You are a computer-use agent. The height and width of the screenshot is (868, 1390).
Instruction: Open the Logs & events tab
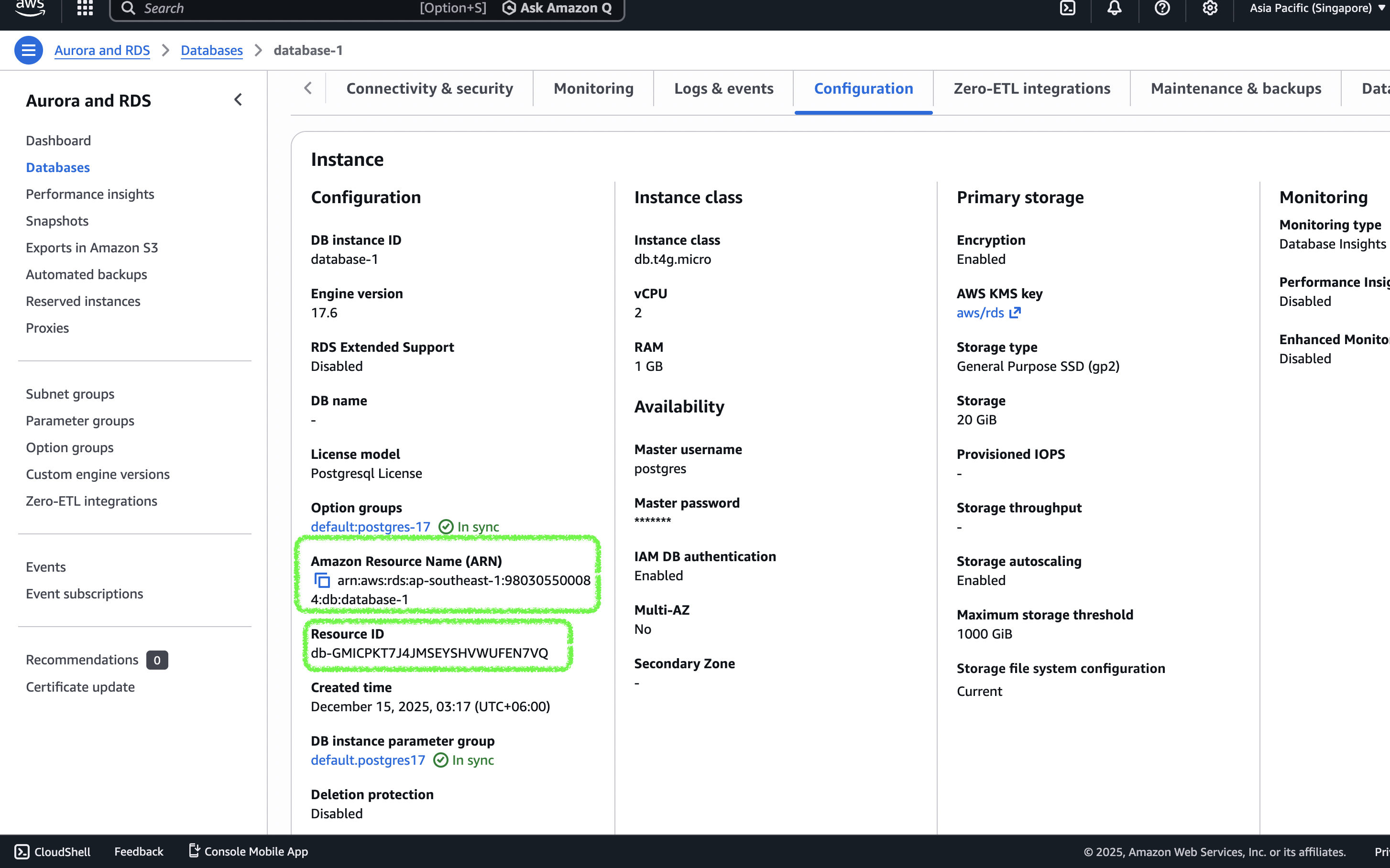[723, 88]
